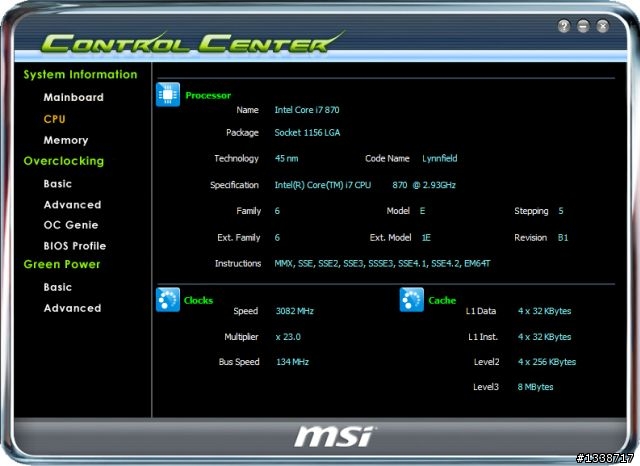Image resolution: width=640 pixels, height=466 pixels.
Task: Click the Processor section title
Action: [x=208, y=95]
